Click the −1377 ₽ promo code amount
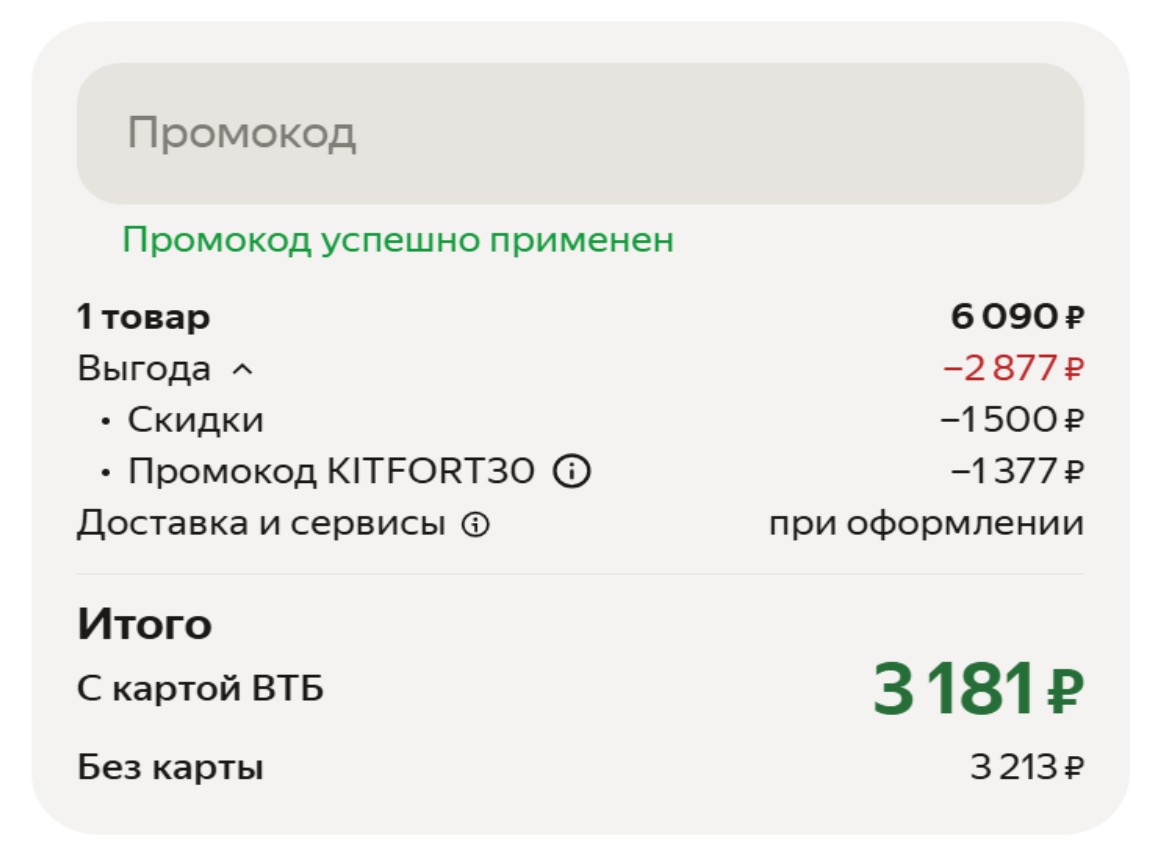The width and height of the screenshot is (1151, 859). pos(1016,471)
